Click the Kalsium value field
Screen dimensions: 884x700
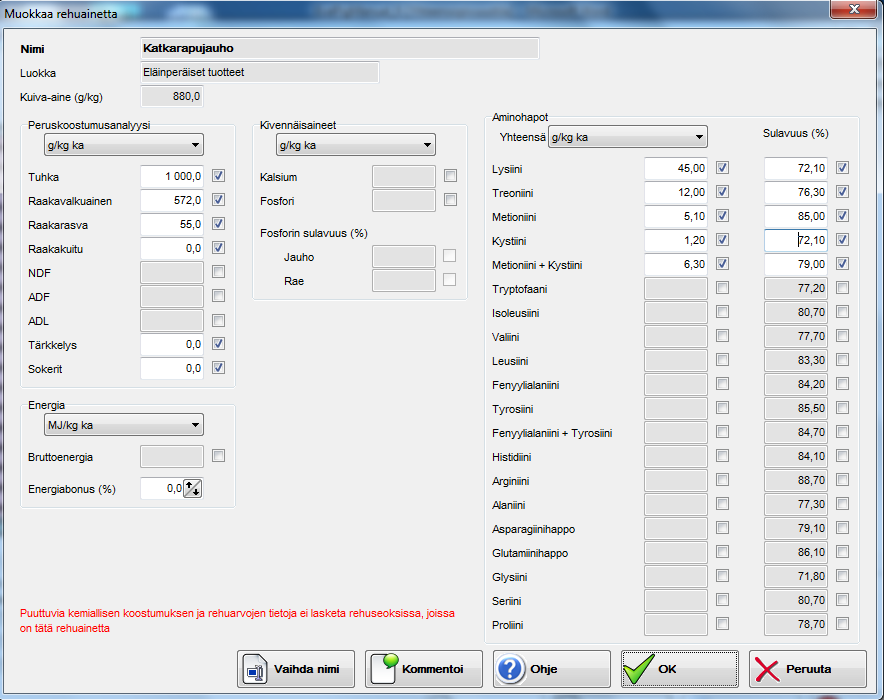coord(404,176)
